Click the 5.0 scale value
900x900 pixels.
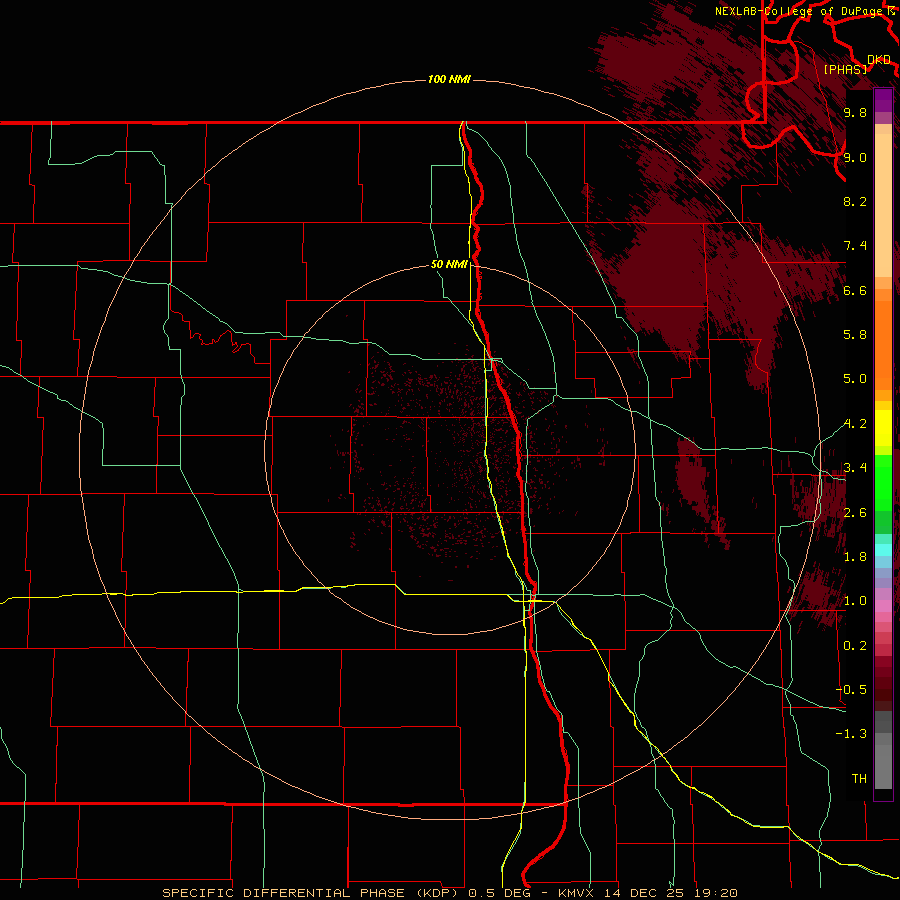point(855,379)
